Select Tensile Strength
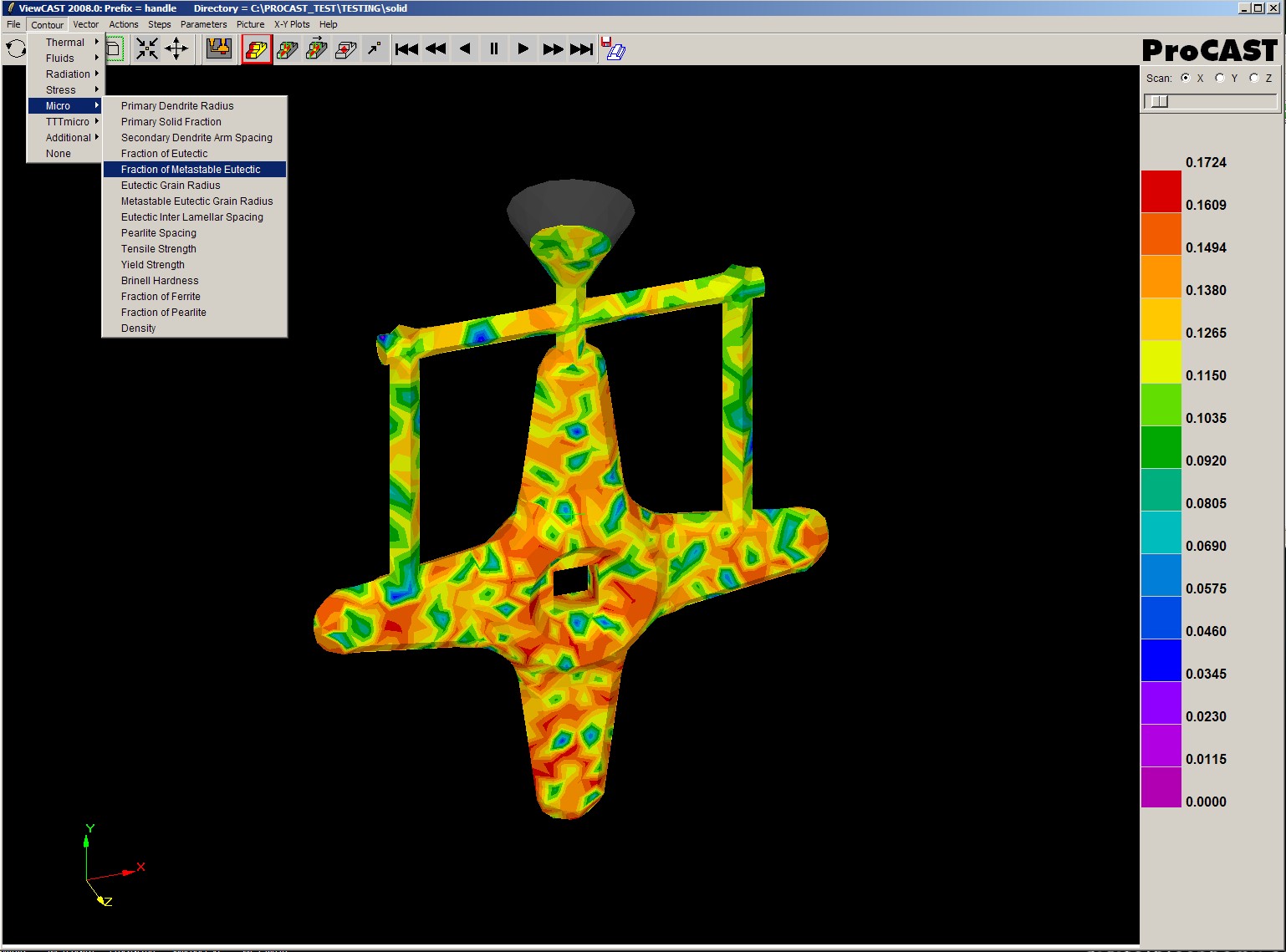The height and width of the screenshot is (952, 1286). click(x=195, y=249)
